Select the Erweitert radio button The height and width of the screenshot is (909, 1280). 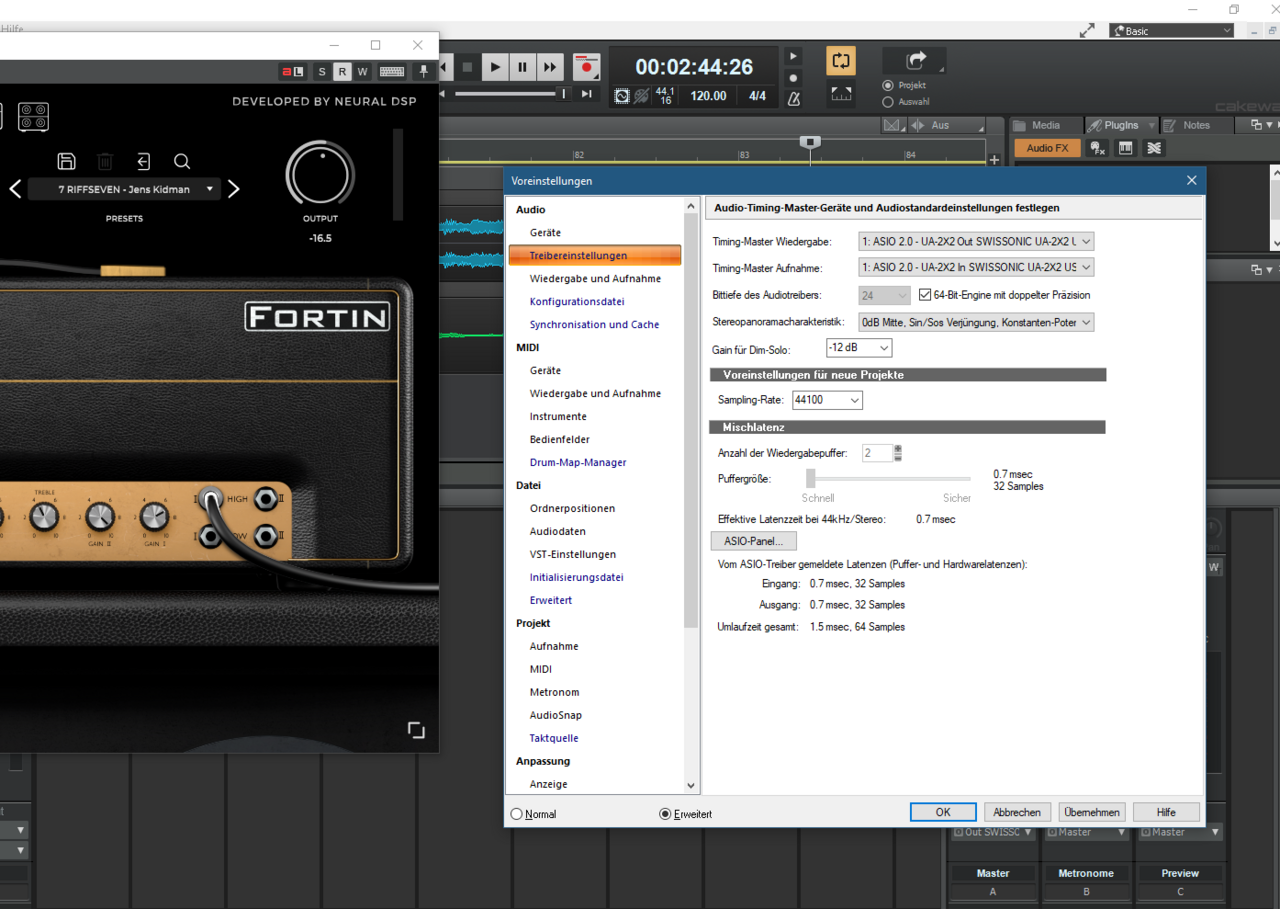coord(665,814)
